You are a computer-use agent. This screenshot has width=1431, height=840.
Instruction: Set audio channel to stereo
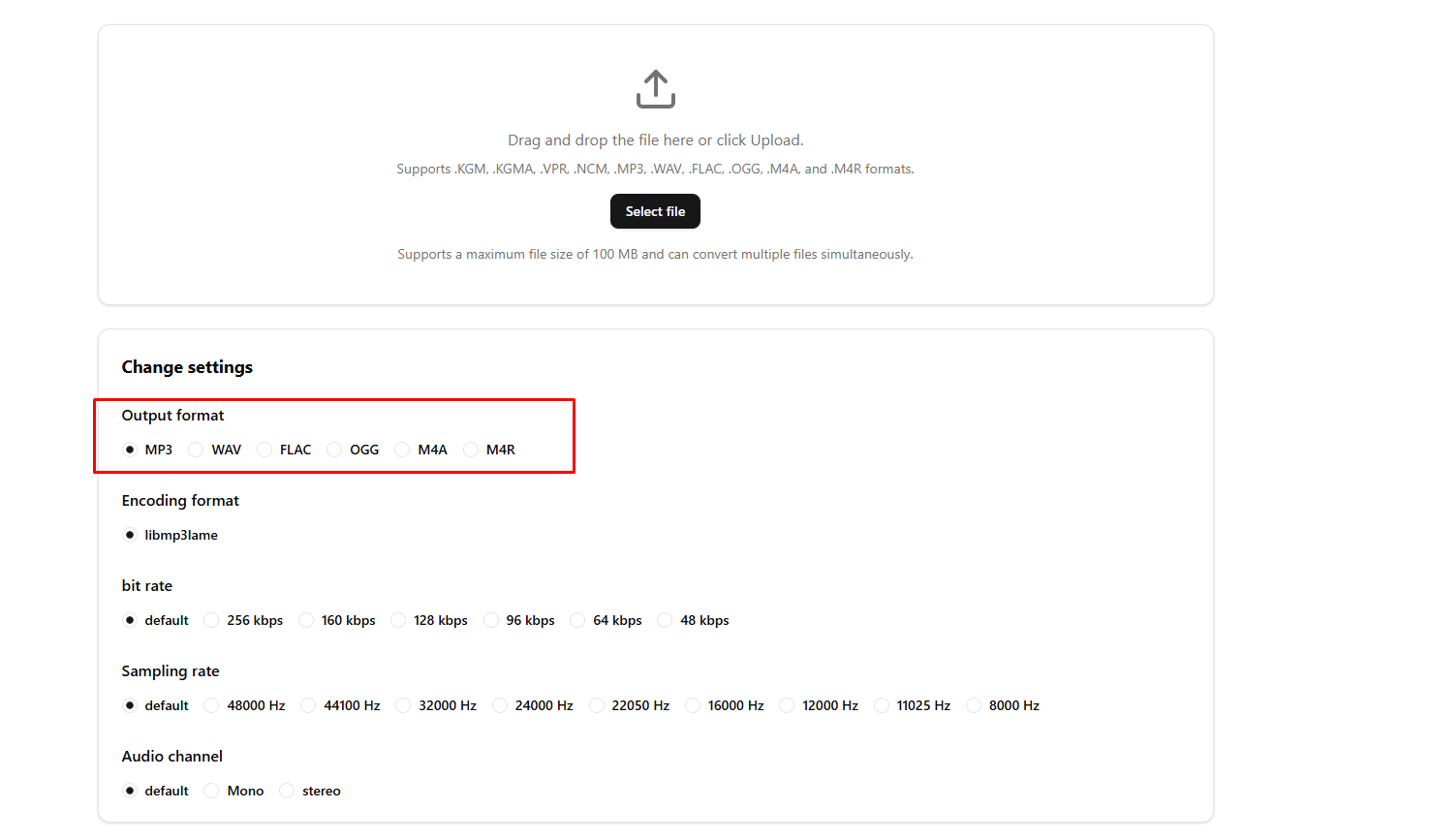(x=286, y=790)
